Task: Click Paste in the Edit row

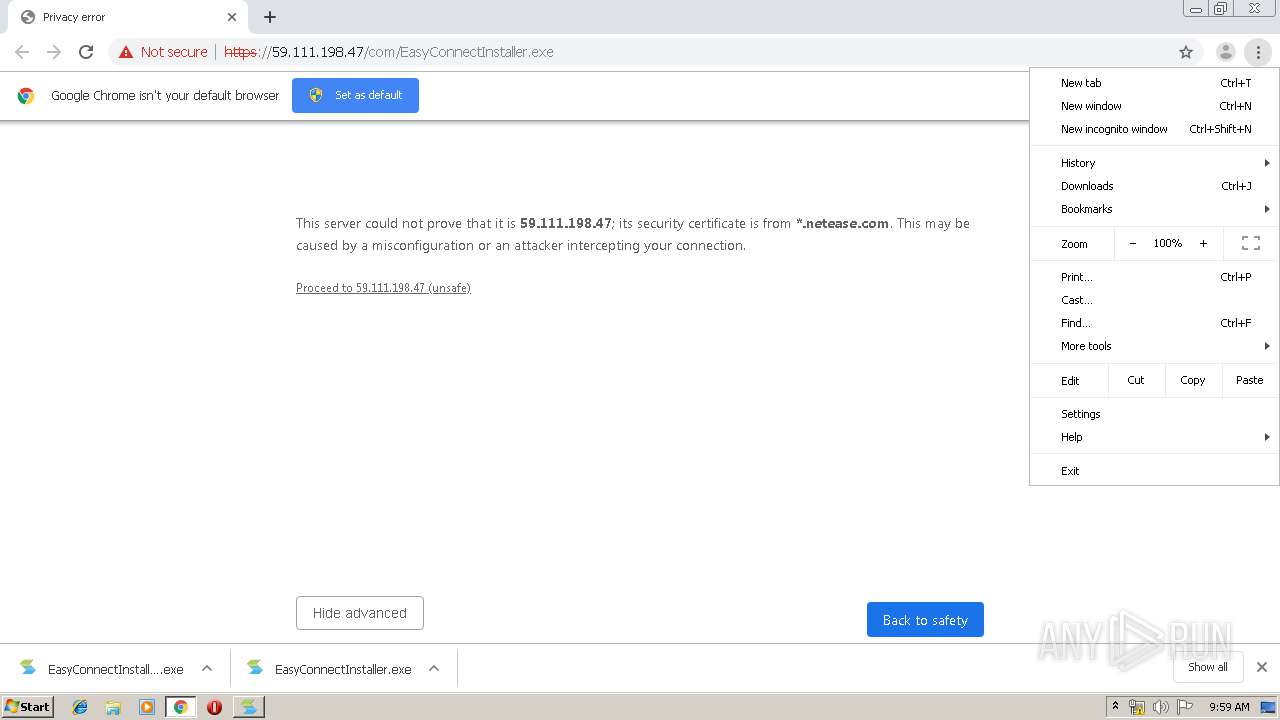Action: (1249, 380)
